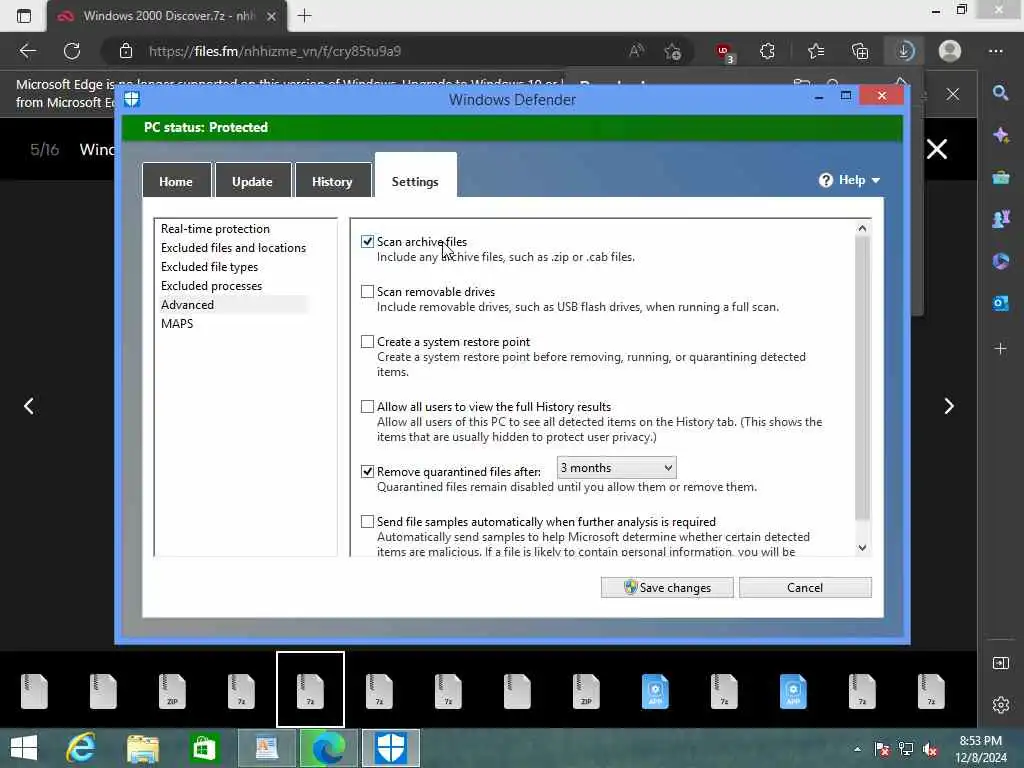Screen dimensions: 1024x768
Task: Click the settings scrollbar up arrow
Action: click(x=862, y=228)
